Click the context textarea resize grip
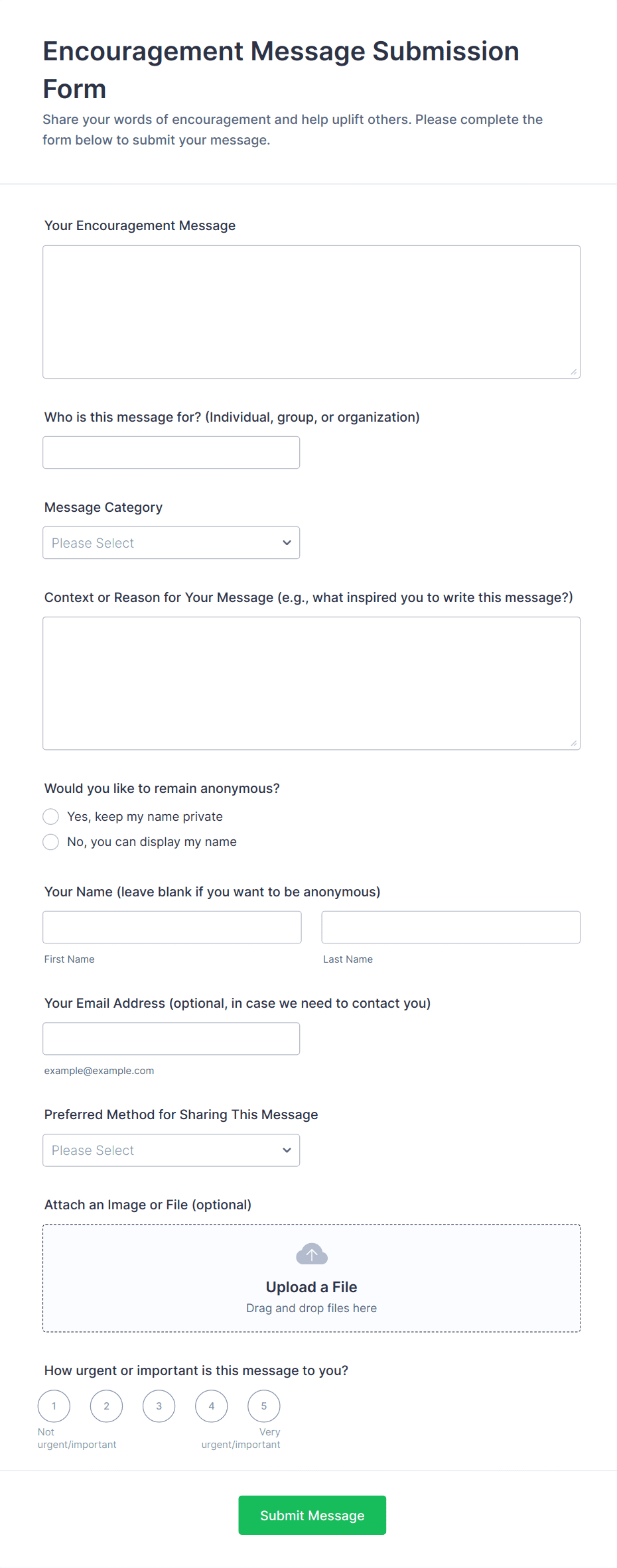 click(x=573, y=743)
